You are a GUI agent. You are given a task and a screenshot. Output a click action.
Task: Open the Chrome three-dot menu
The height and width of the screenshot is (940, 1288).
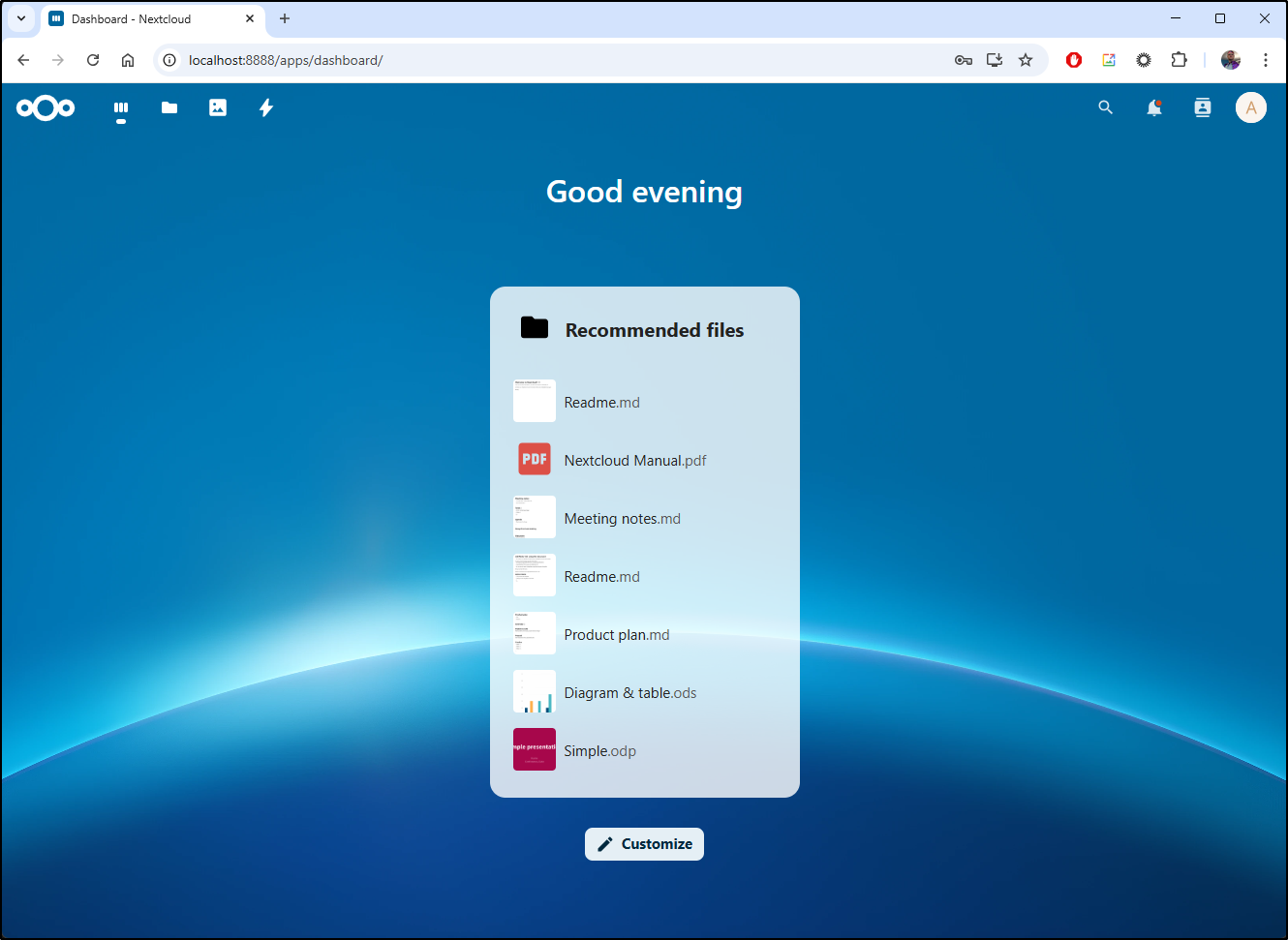[1265, 60]
